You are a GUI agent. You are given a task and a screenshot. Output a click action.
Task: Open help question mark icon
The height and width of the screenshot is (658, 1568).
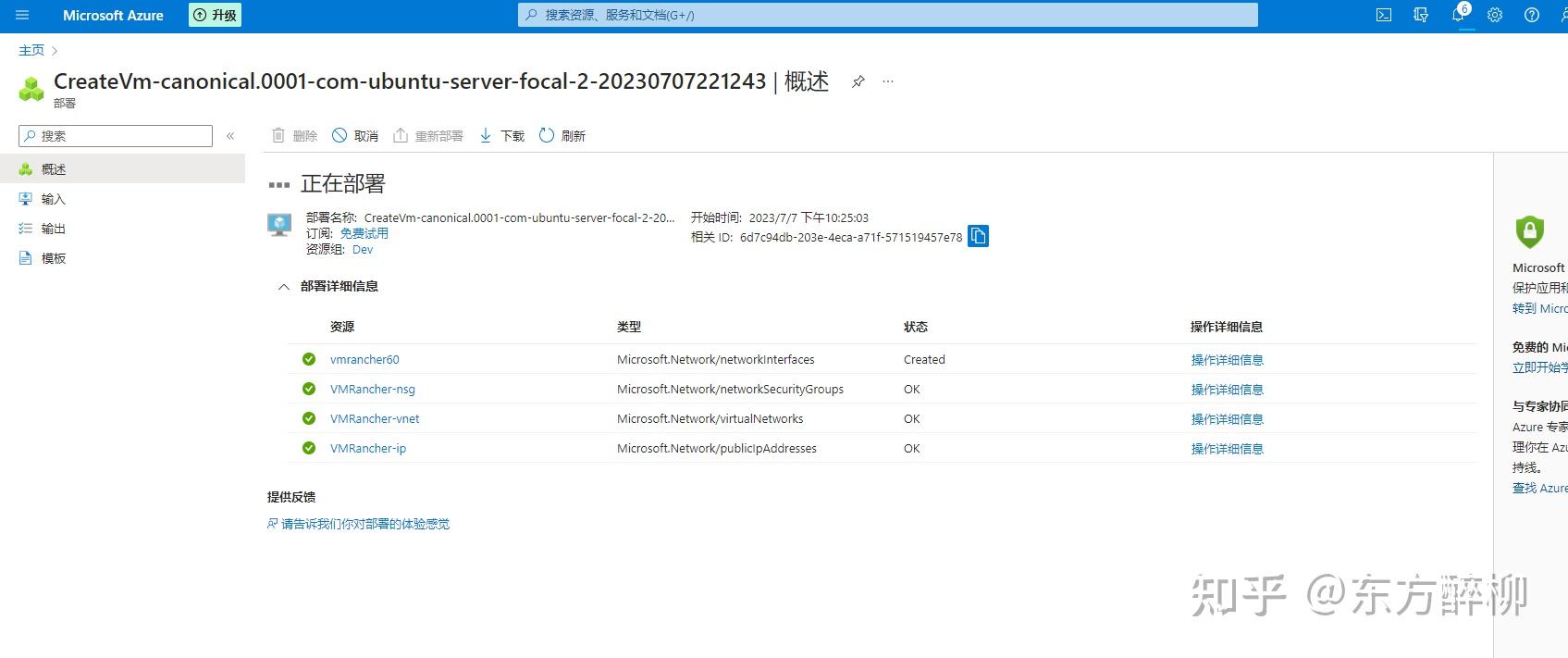click(1532, 15)
